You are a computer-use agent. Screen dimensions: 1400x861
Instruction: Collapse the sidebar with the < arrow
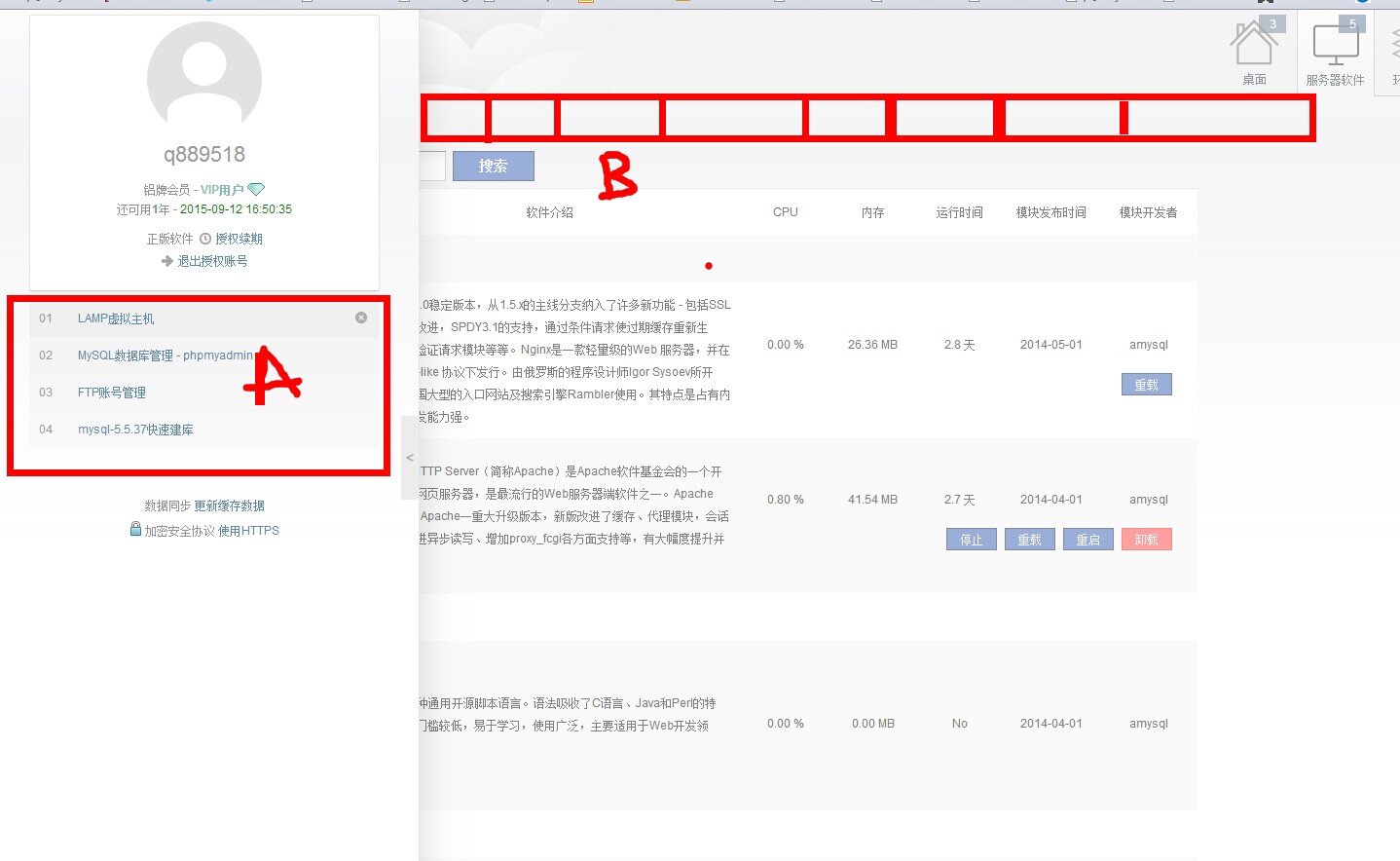click(410, 458)
